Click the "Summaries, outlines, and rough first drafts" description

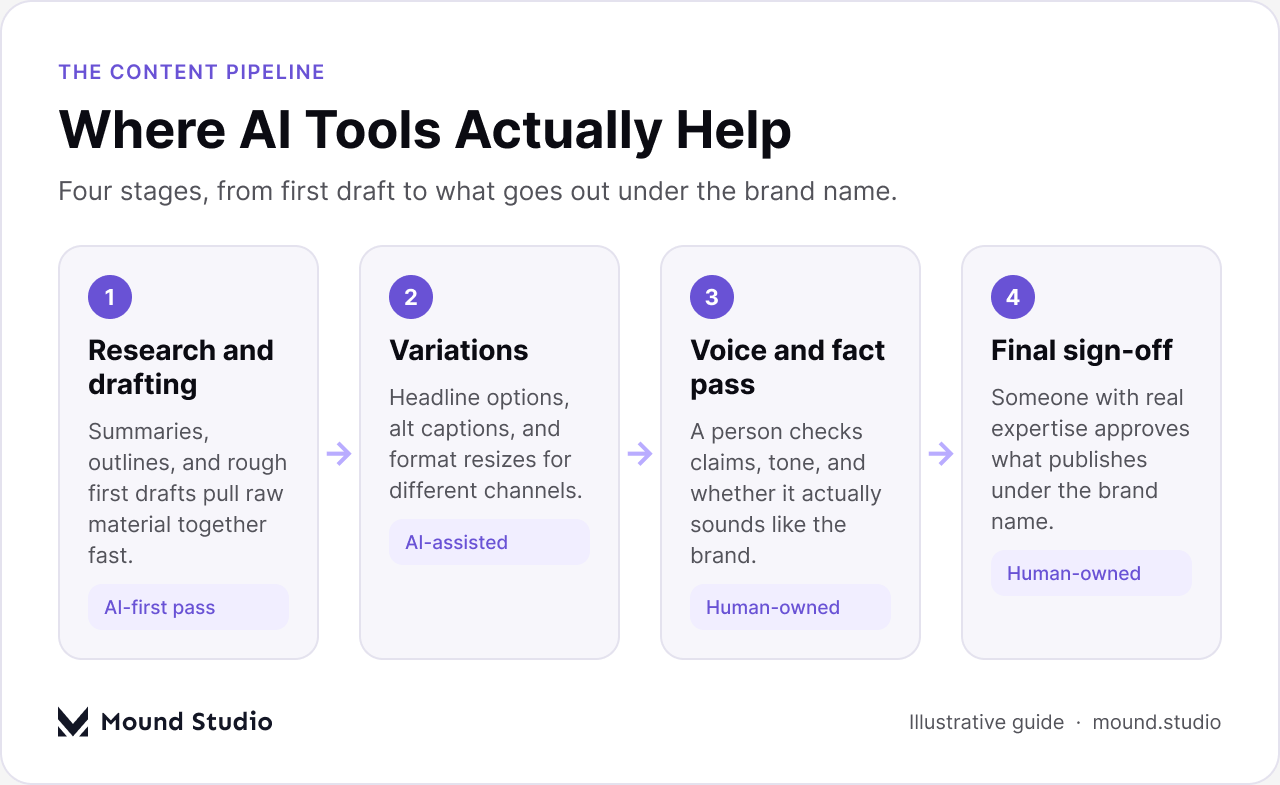point(188,493)
